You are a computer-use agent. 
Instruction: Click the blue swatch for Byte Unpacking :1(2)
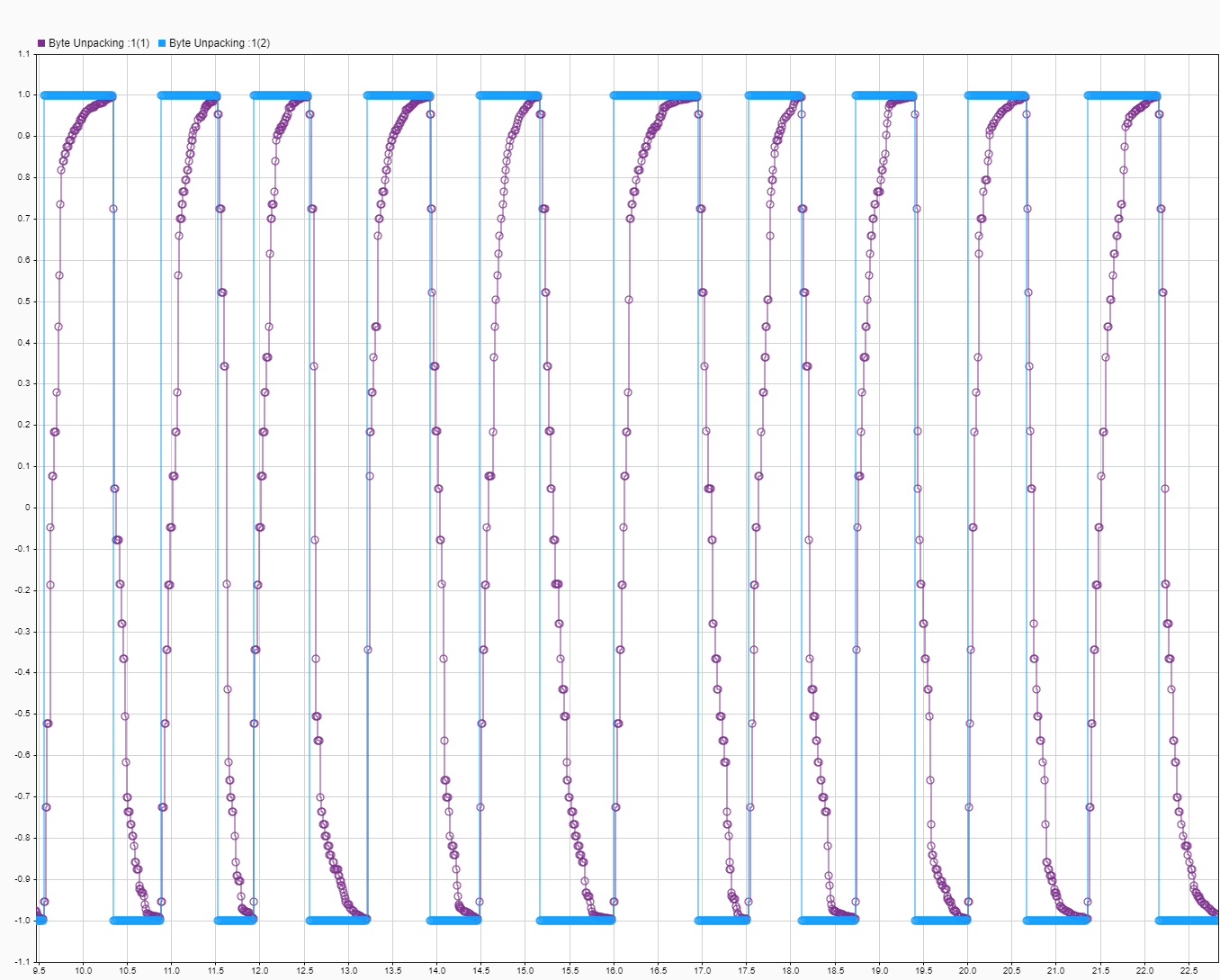click(162, 43)
